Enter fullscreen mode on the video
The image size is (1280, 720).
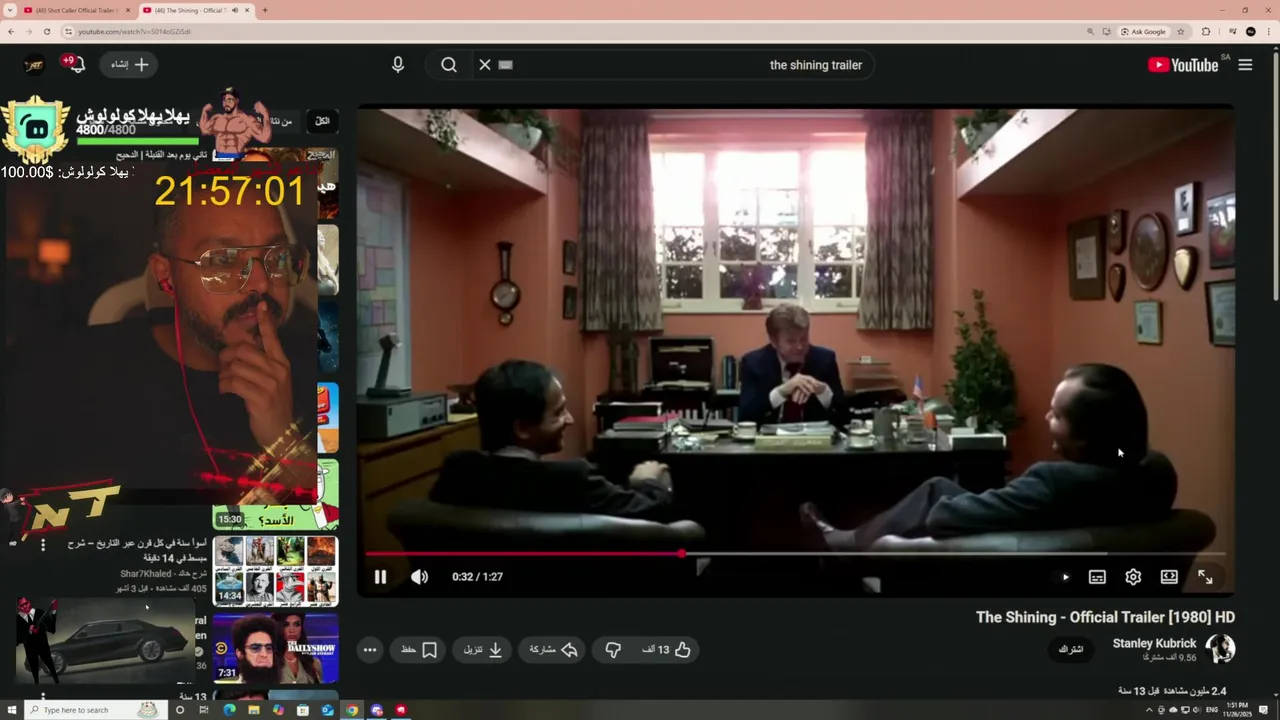tap(1205, 577)
